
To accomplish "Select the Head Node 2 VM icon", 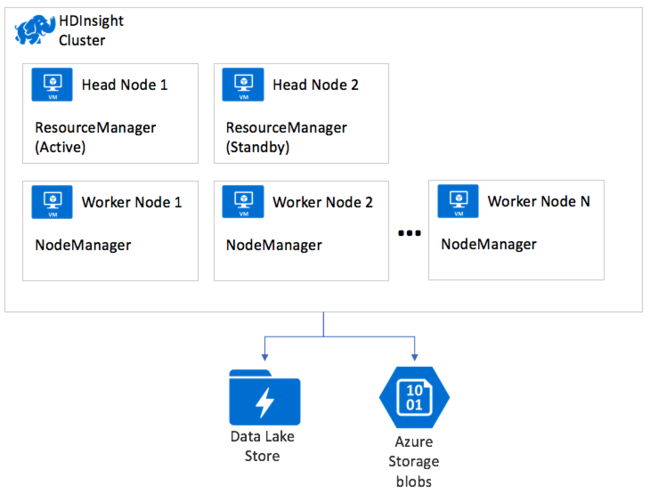I will (x=243, y=86).
